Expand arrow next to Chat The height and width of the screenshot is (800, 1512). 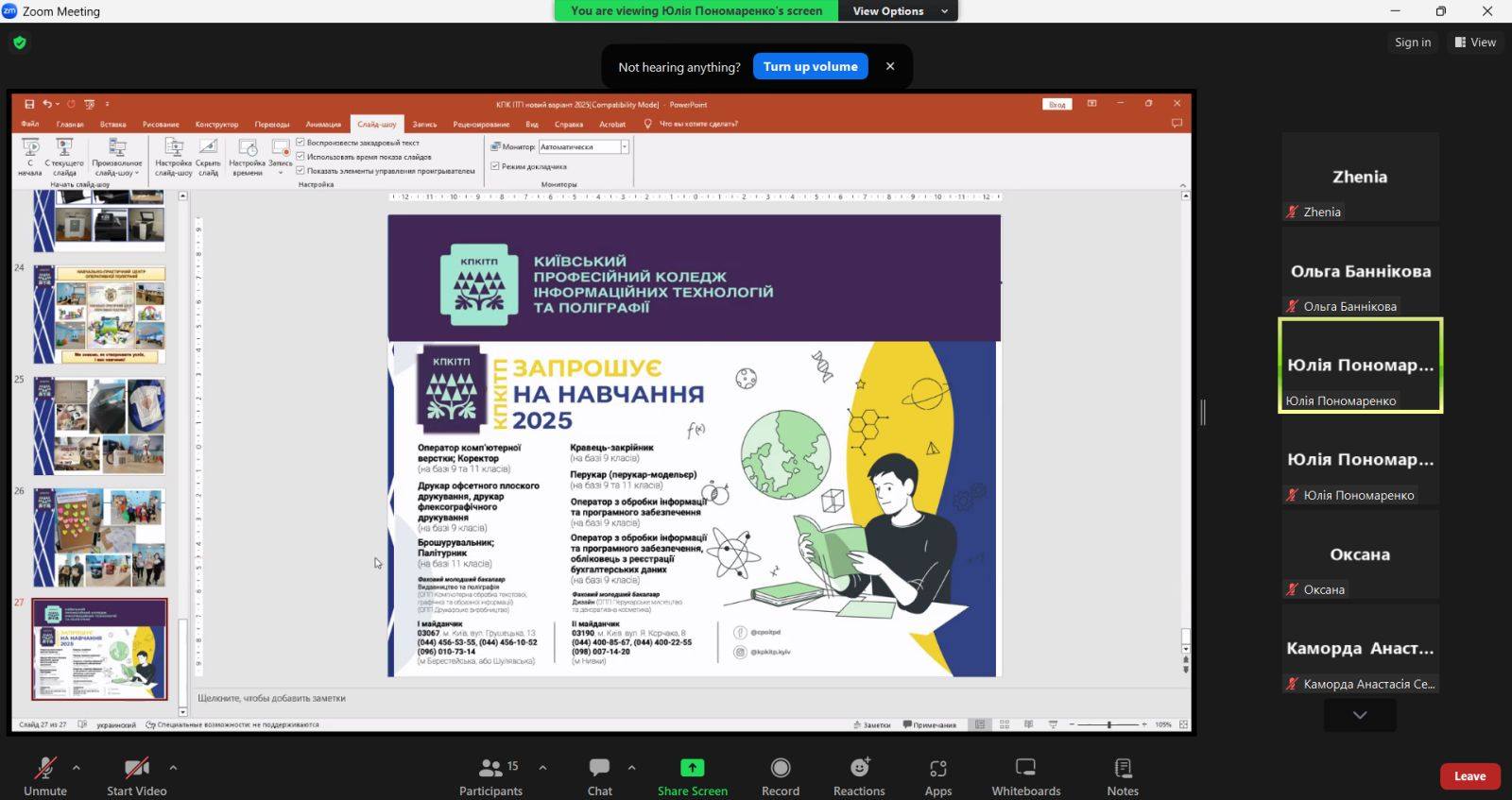coord(631,767)
